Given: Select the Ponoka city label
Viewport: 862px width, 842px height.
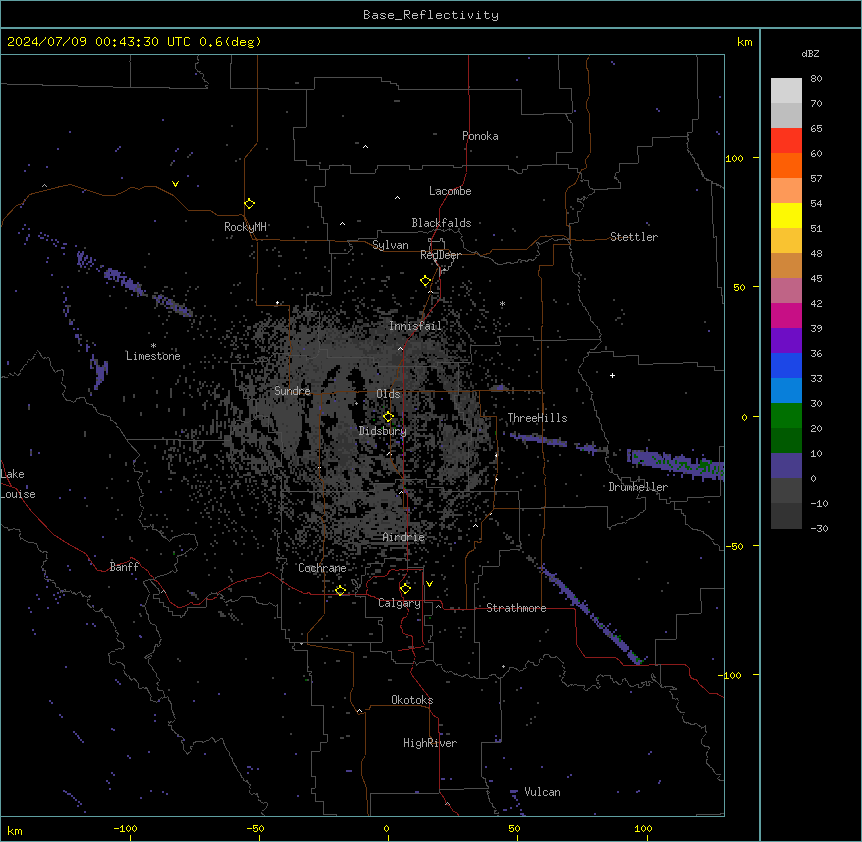Looking at the screenshot, I should tap(480, 136).
